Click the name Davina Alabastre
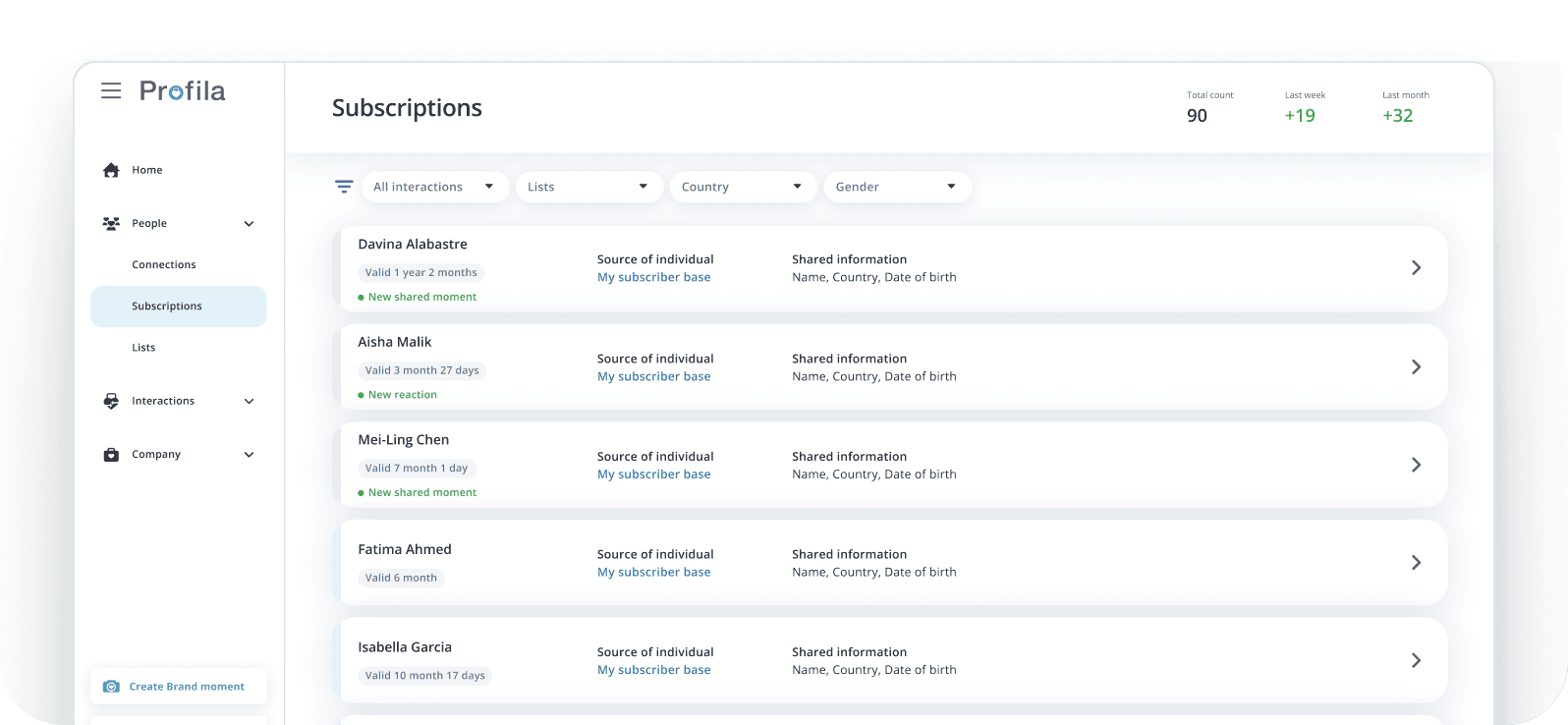1568x725 pixels. (x=413, y=244)
